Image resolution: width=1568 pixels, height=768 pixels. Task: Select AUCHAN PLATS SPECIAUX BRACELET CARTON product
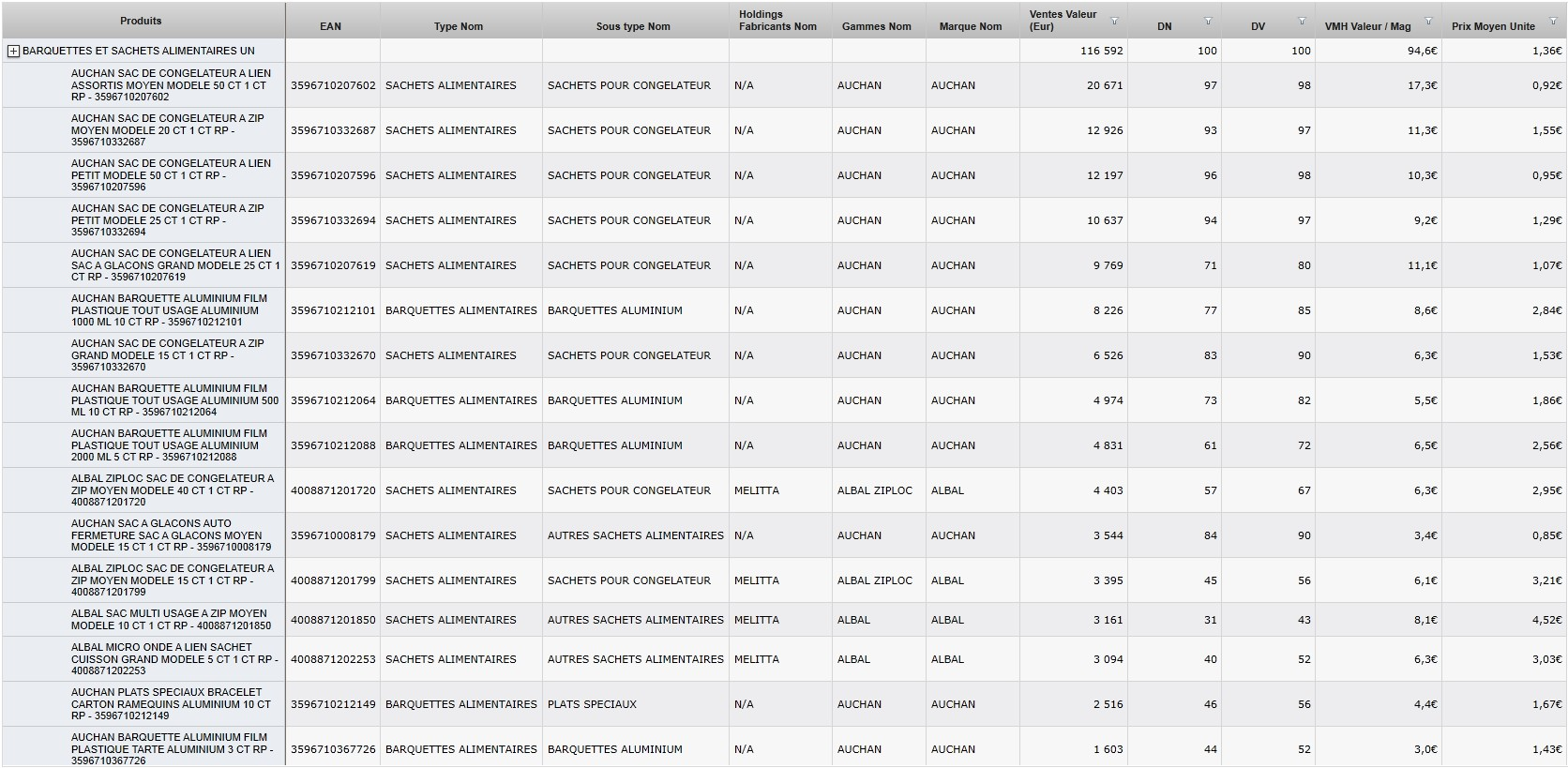[x=172, y=704]
